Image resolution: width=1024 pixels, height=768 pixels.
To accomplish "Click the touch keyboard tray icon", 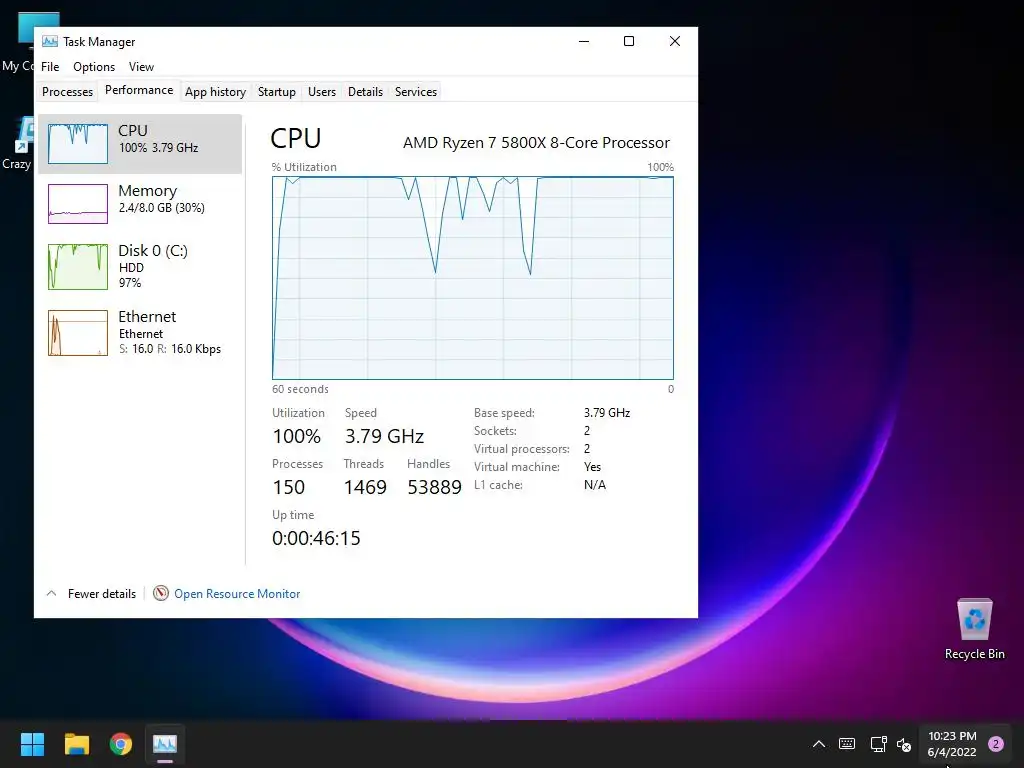I will [847, 744].
